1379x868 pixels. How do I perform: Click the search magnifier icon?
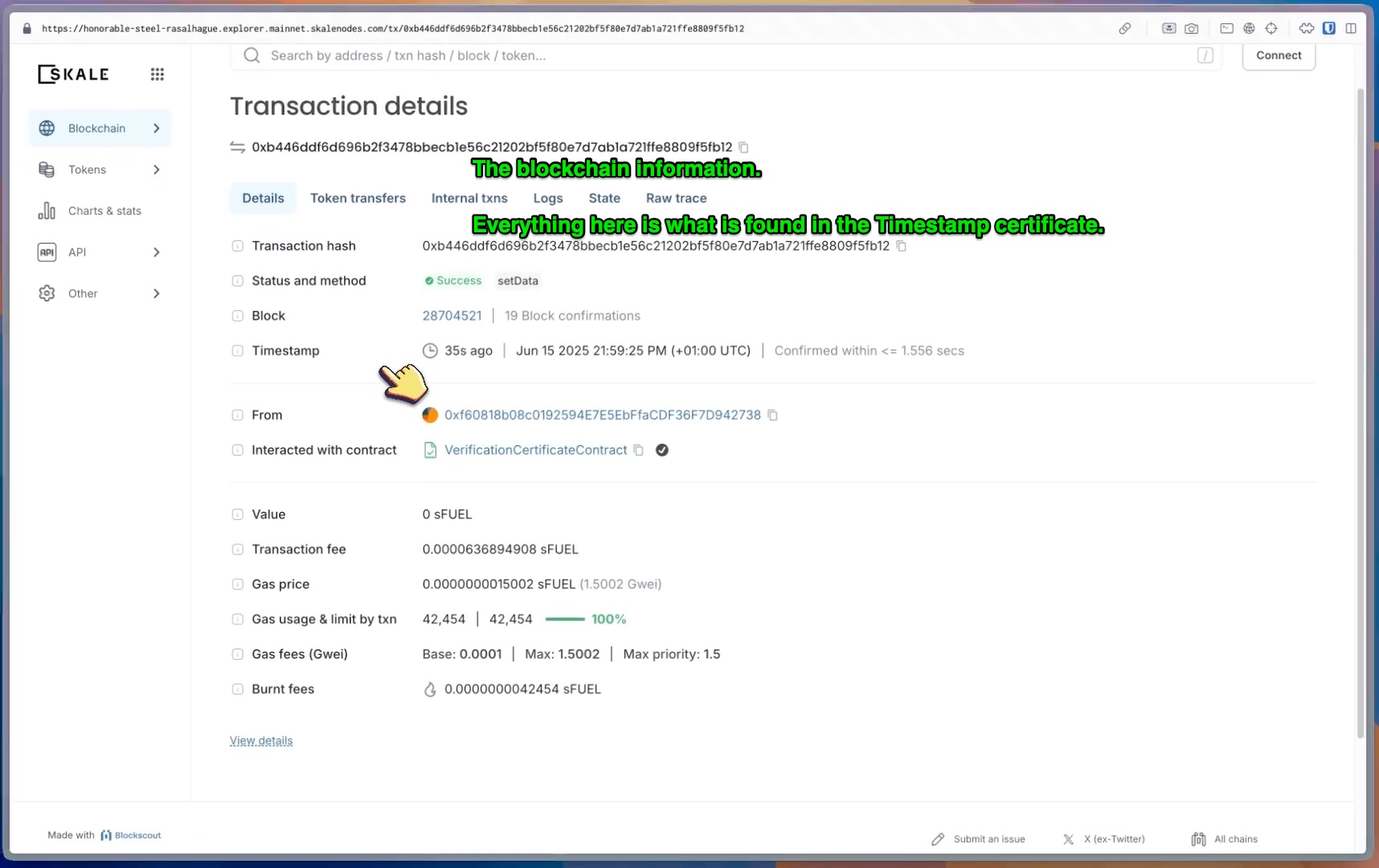click(252, 55)
